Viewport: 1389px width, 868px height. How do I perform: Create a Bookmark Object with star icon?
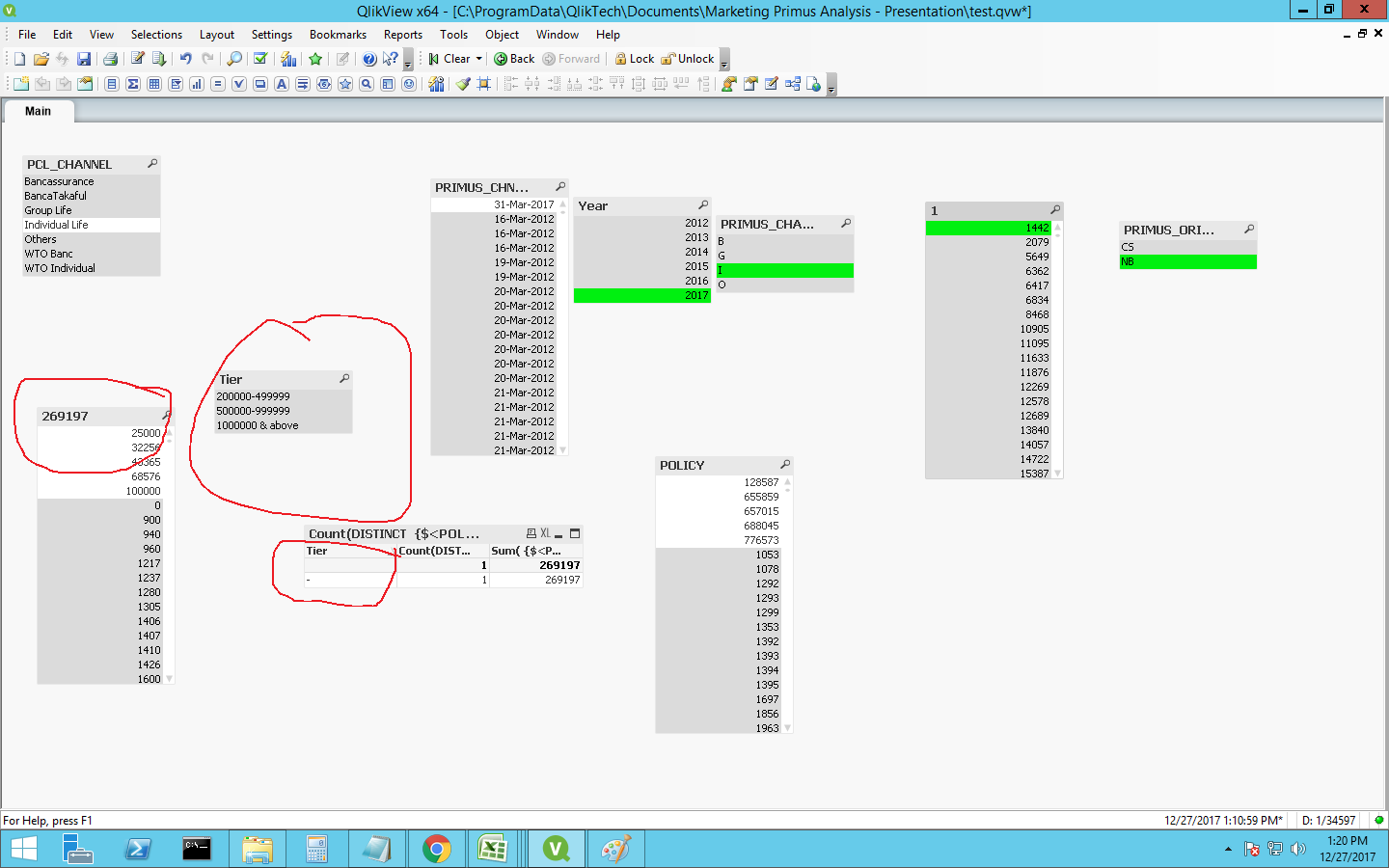point(345,84)
